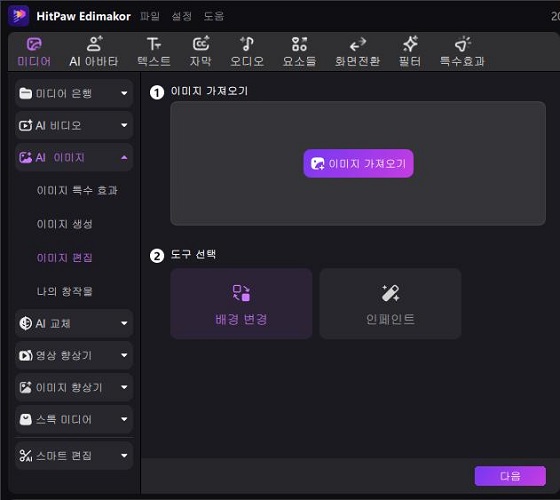Expand the AI 비디오 dropdown arrow

124,125
